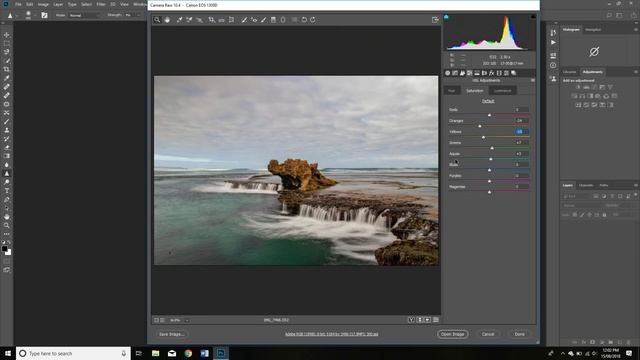
Task: Open Photoshop Image menu
Action: click(x=43, y=4)
